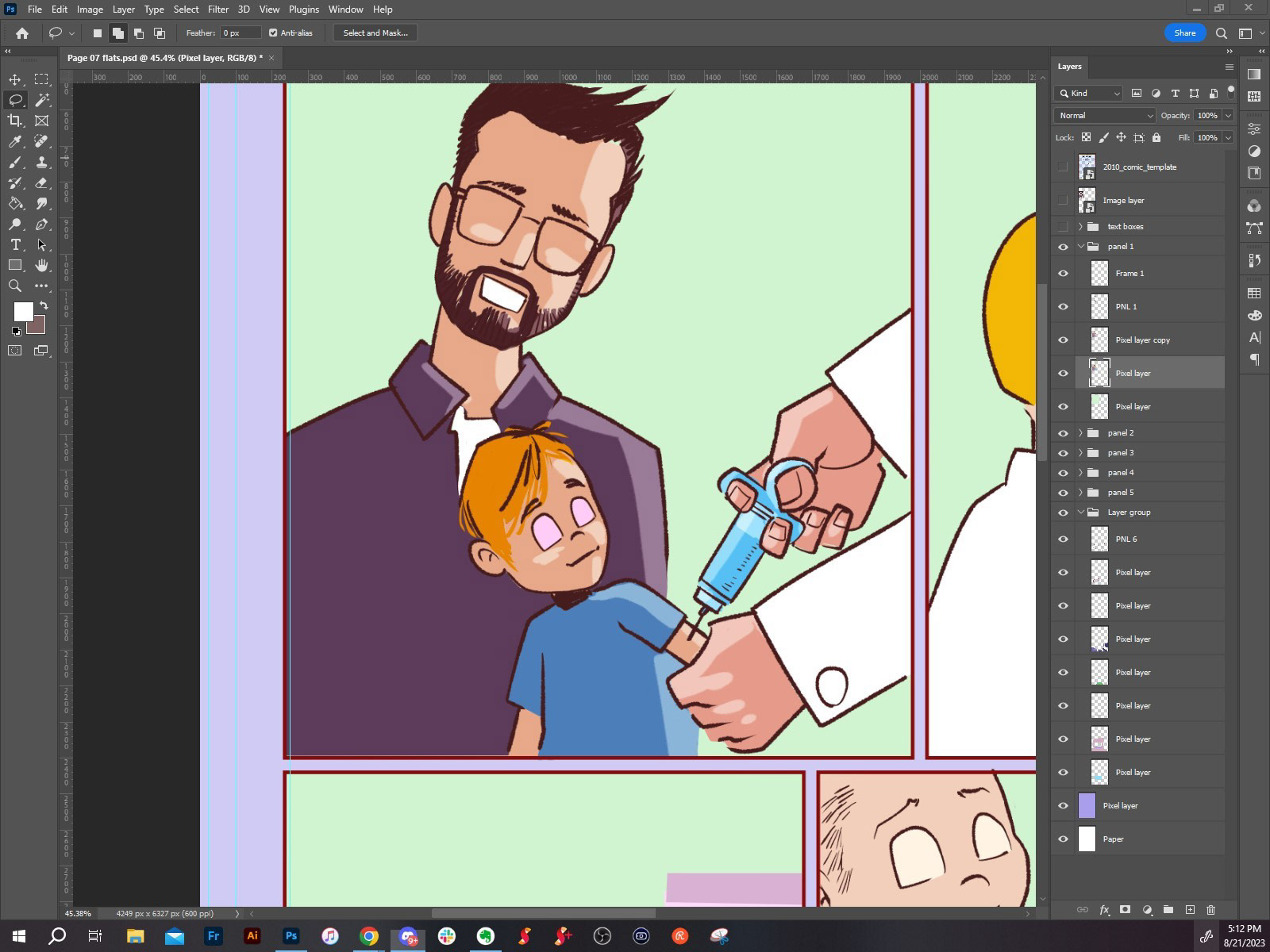Expand the panel 5 group
This screenshot has width=1270, height=952.
1080,493
